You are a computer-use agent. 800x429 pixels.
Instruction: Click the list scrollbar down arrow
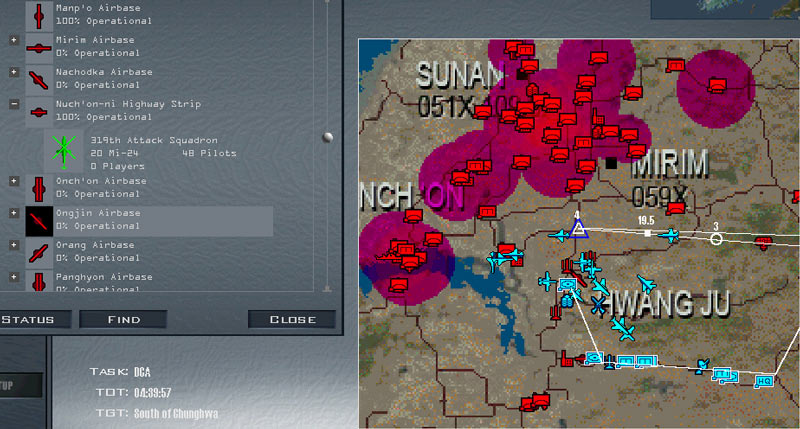coord(327,289)
